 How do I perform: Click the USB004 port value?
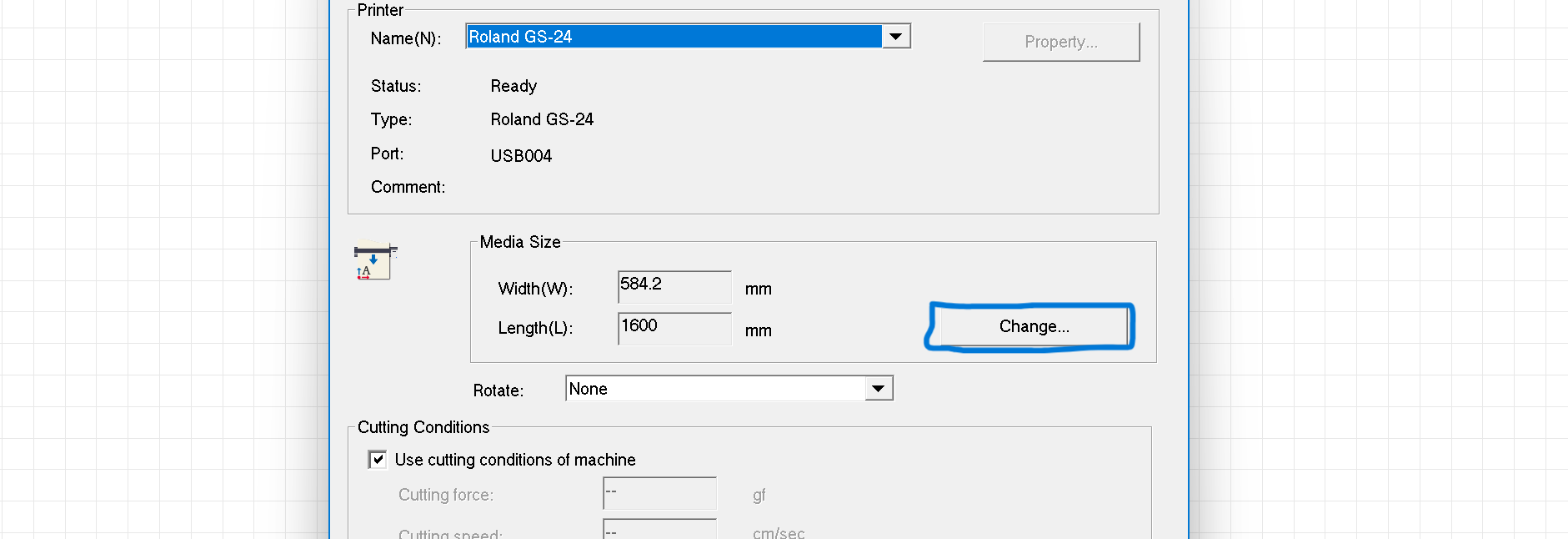tap(521, 156)
